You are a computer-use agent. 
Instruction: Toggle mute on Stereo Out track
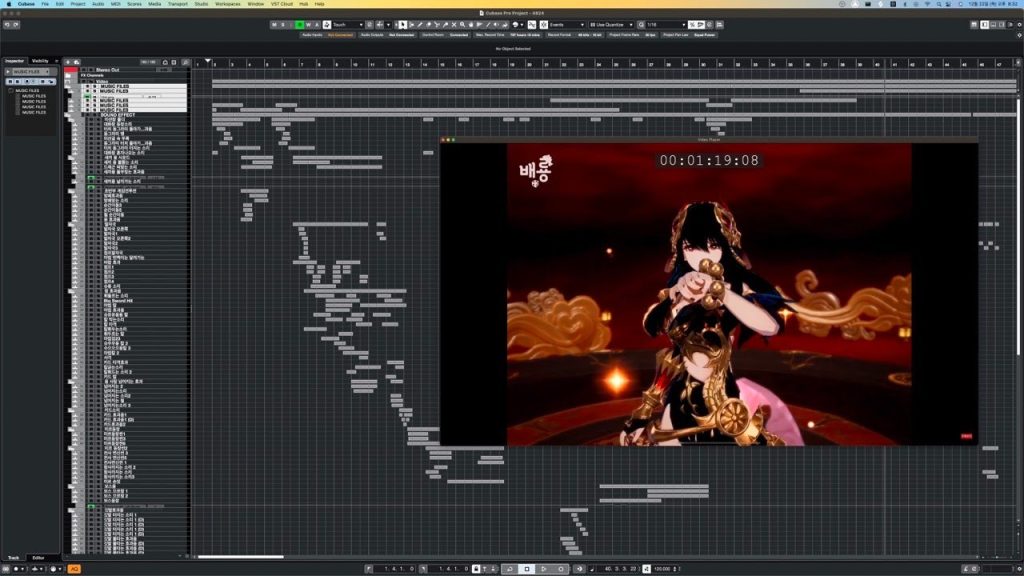pos(85,69)
